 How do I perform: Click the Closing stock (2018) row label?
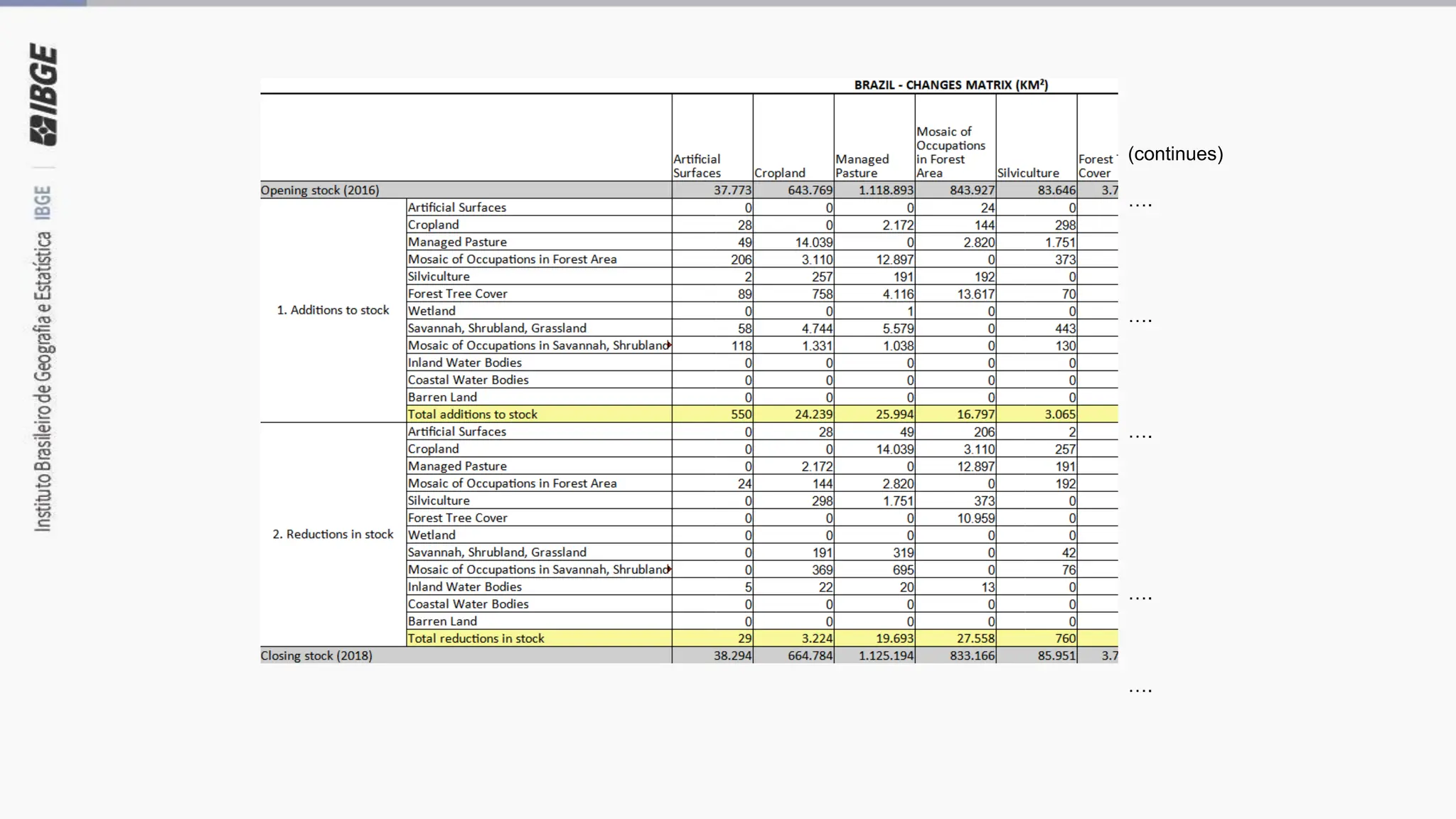316,655
